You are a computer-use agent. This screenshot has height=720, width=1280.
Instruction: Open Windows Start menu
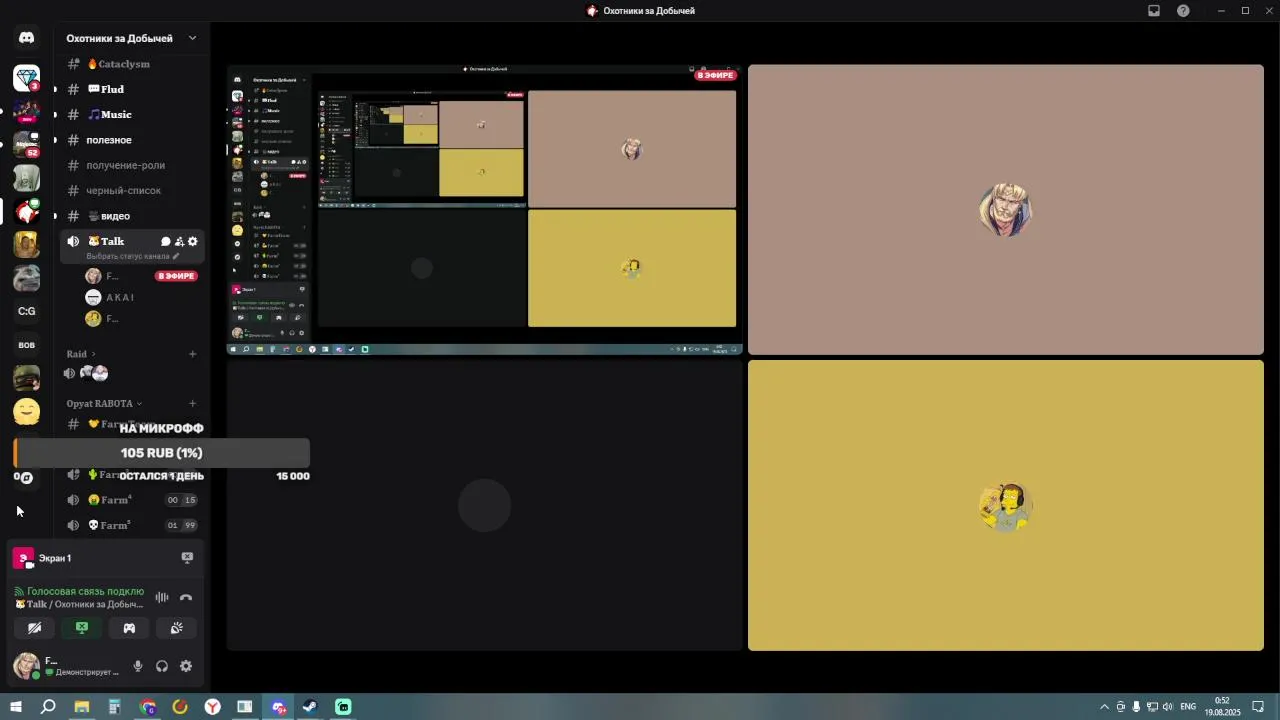(x=16, y=707)
